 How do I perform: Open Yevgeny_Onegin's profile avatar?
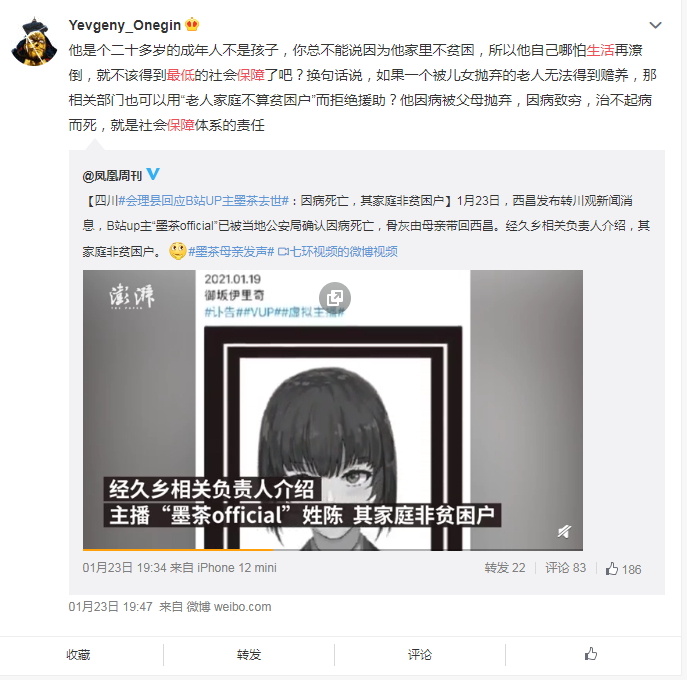pos(34,42)
